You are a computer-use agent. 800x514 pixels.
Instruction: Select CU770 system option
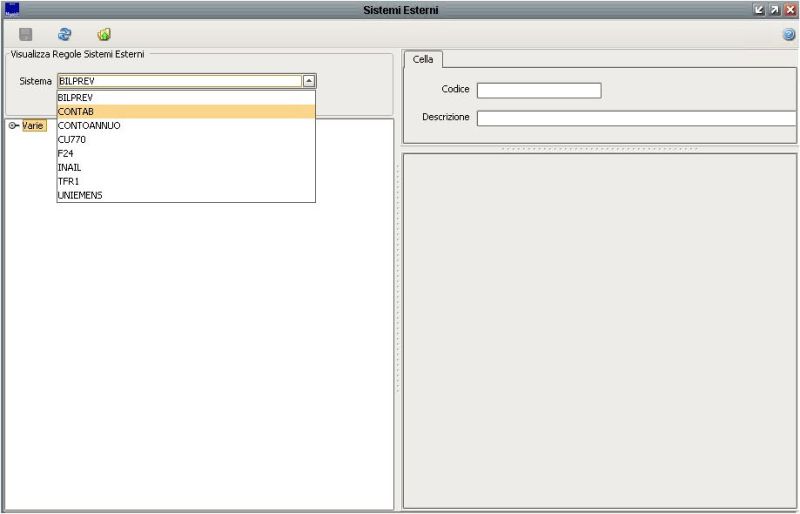click(72, 139)
